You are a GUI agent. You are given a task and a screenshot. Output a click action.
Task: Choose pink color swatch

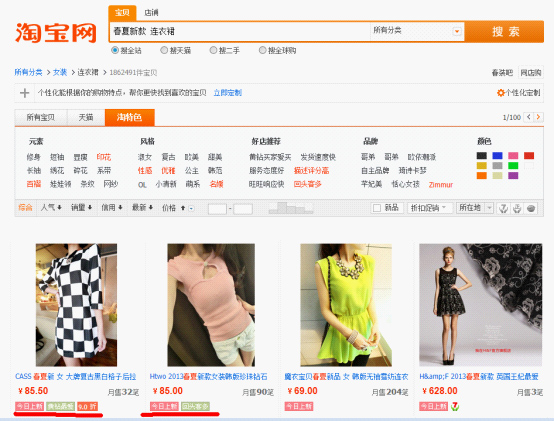tap(513, 155)
